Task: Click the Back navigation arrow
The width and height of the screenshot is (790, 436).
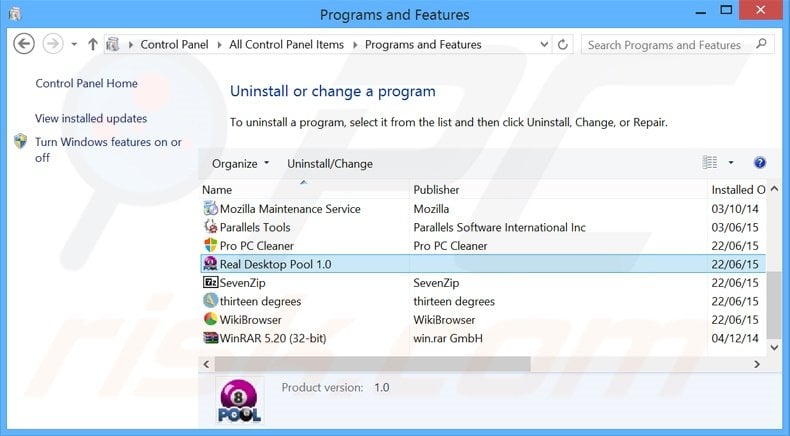Action: [x=24, y=44]
